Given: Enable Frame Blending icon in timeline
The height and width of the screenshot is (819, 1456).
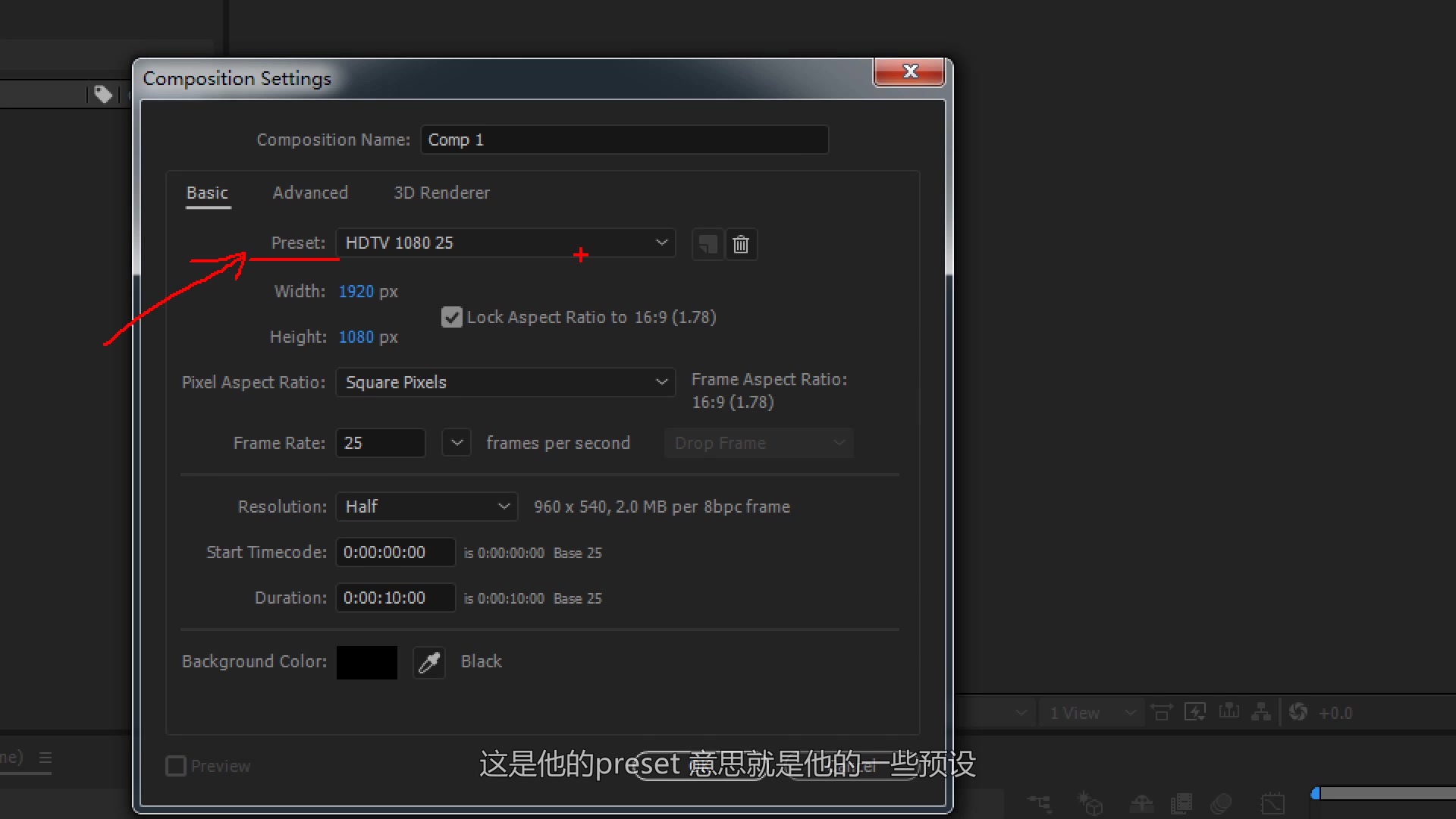Looking at the screenshot, I should (1181, 803).
